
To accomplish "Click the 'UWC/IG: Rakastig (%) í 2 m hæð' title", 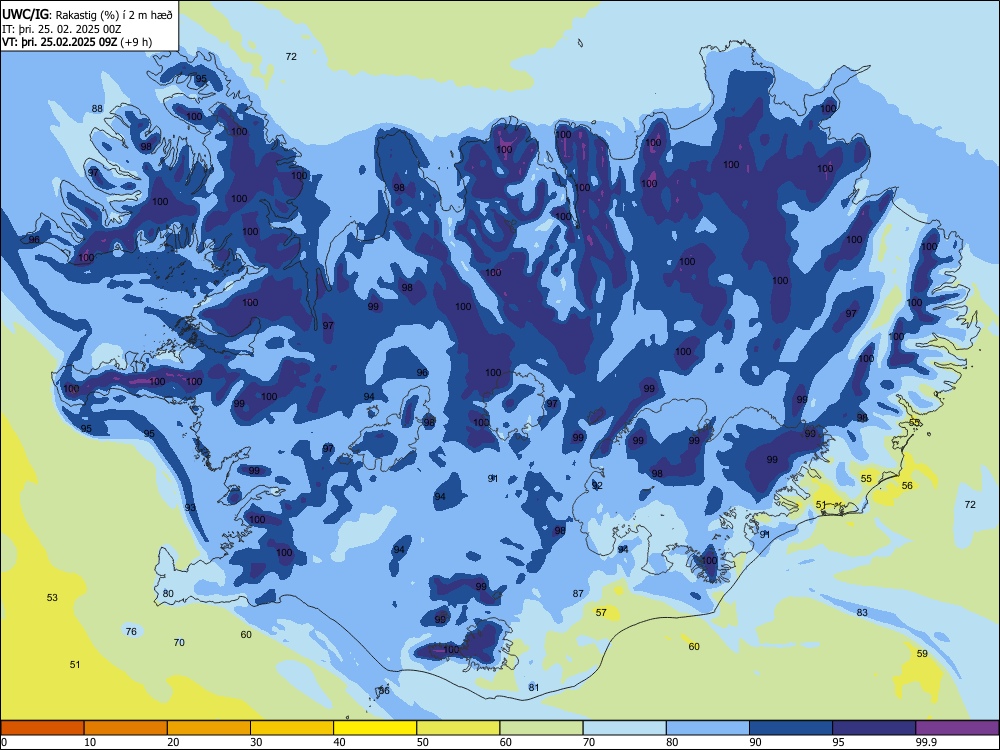I will click(87, 15).
